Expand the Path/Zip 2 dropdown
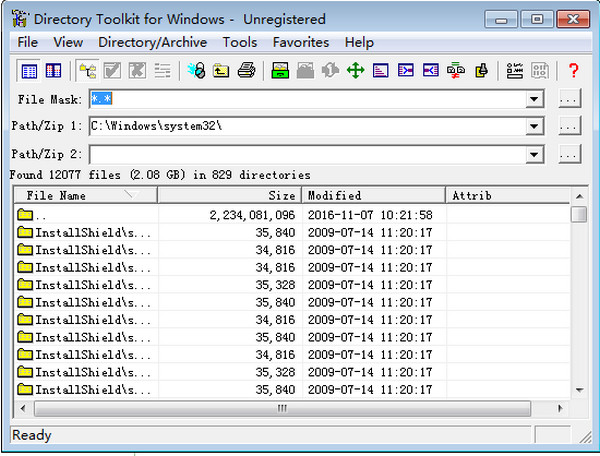The image size is (600, 456). [x=534, y=155]
